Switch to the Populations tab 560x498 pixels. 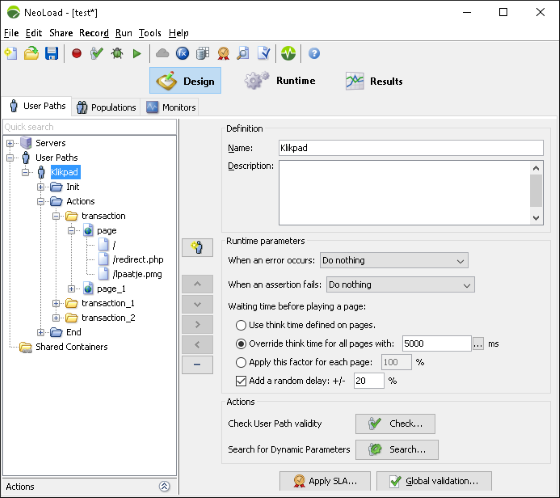coord(106,107)
